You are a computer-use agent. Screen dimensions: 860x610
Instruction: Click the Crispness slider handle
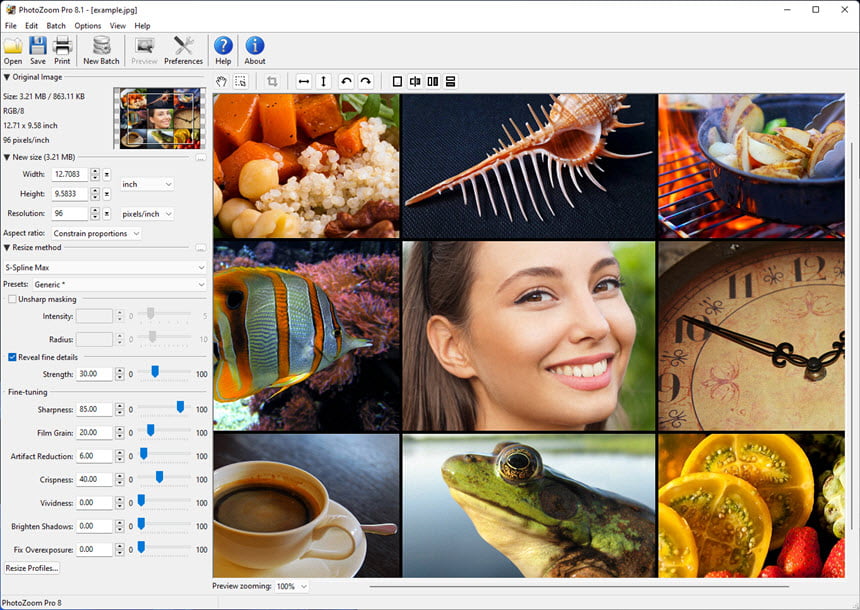click(x=159, y=477)
